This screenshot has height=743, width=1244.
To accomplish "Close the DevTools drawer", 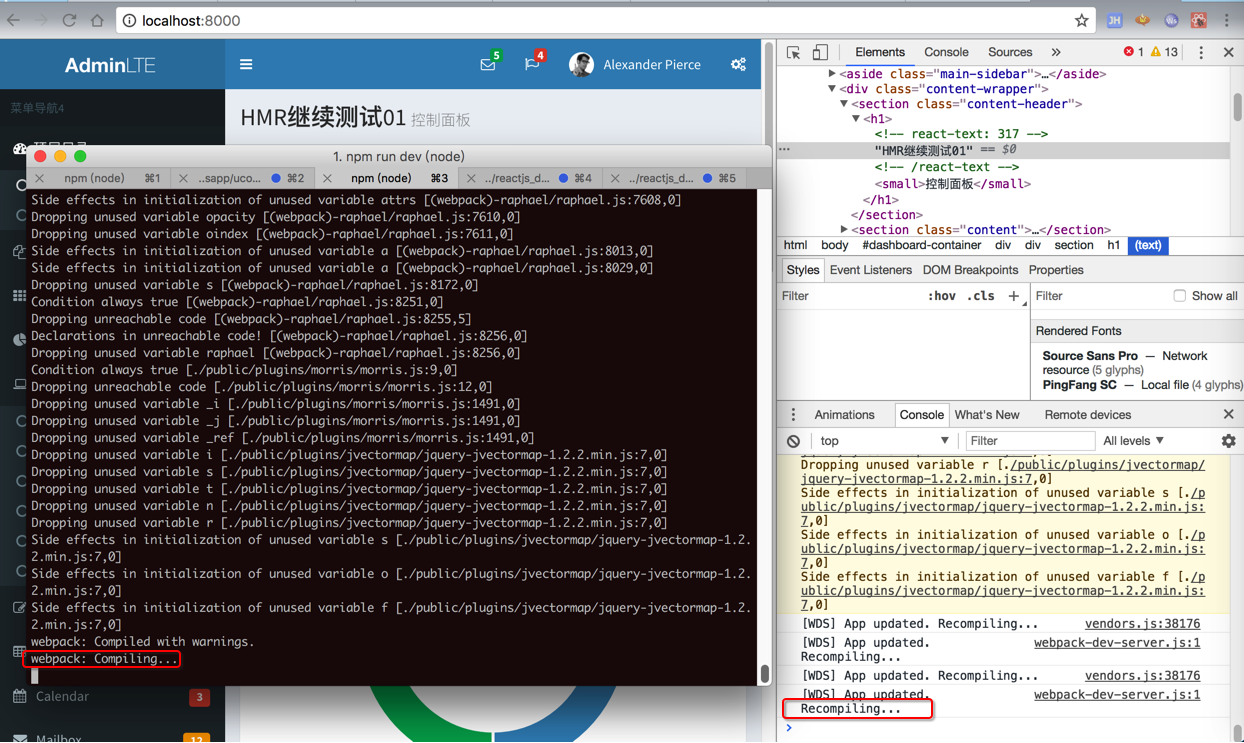I will (1229, 415).
